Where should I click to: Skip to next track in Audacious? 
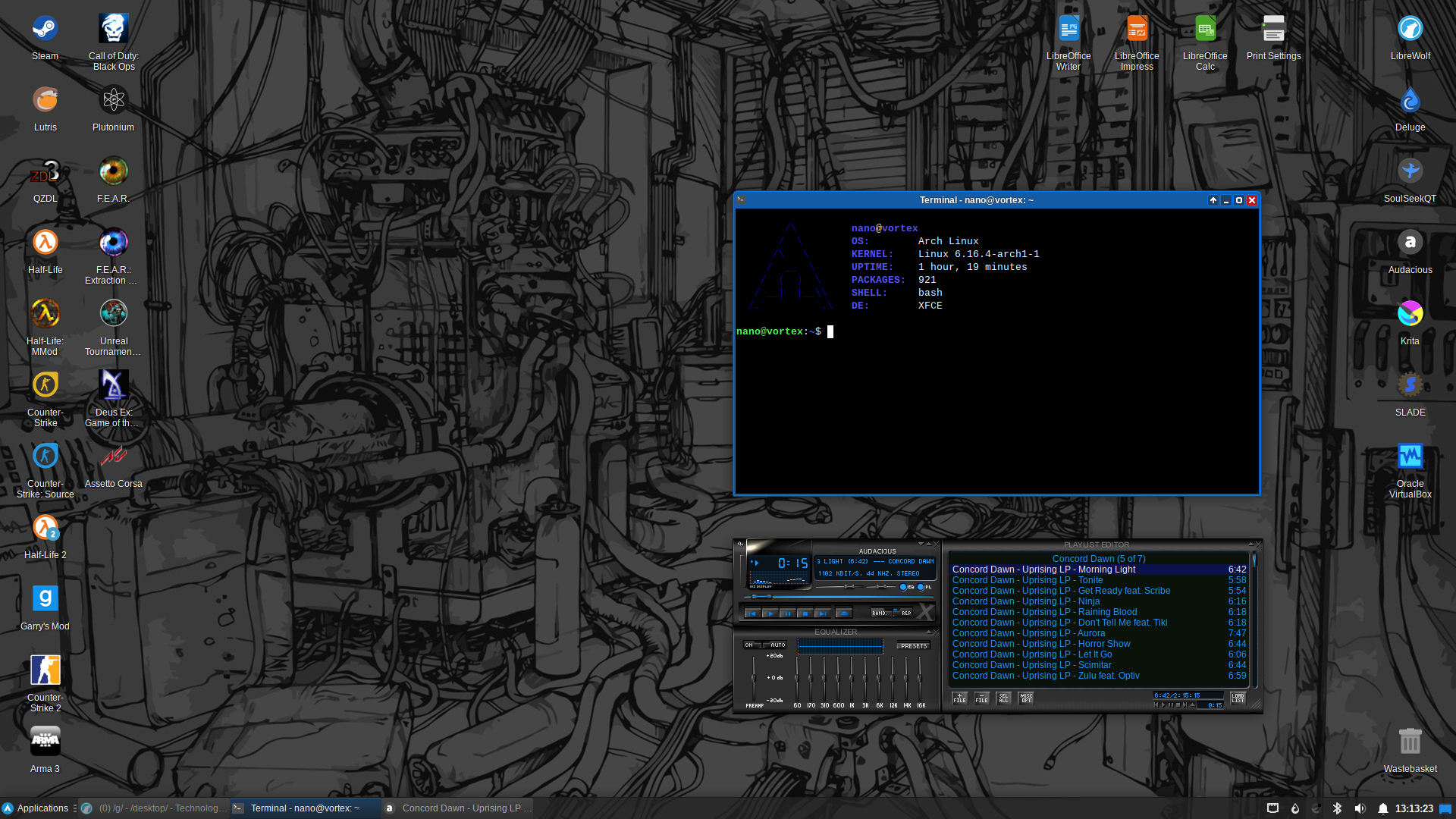822,613
